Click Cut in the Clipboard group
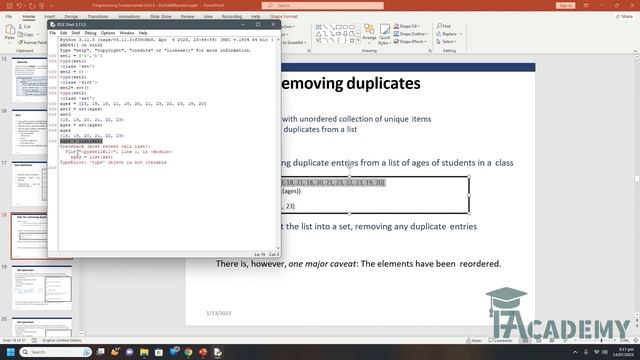Image resolution: width=640 pixels, height=360 pixels. [24, 27]
